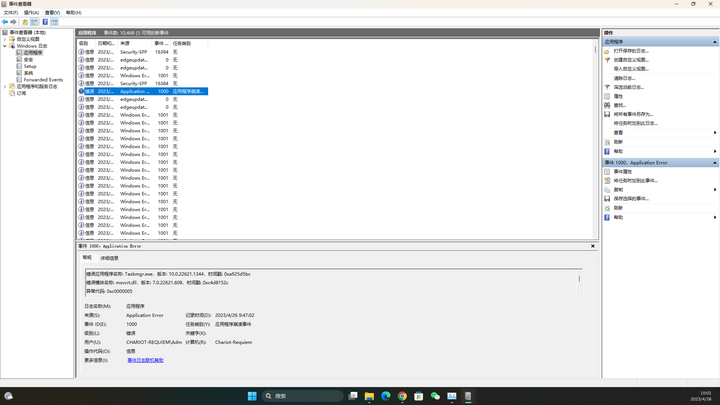This screenshot has width=720, height=405.
Task: Open the Windows Start menu
Action: [252, 396]
